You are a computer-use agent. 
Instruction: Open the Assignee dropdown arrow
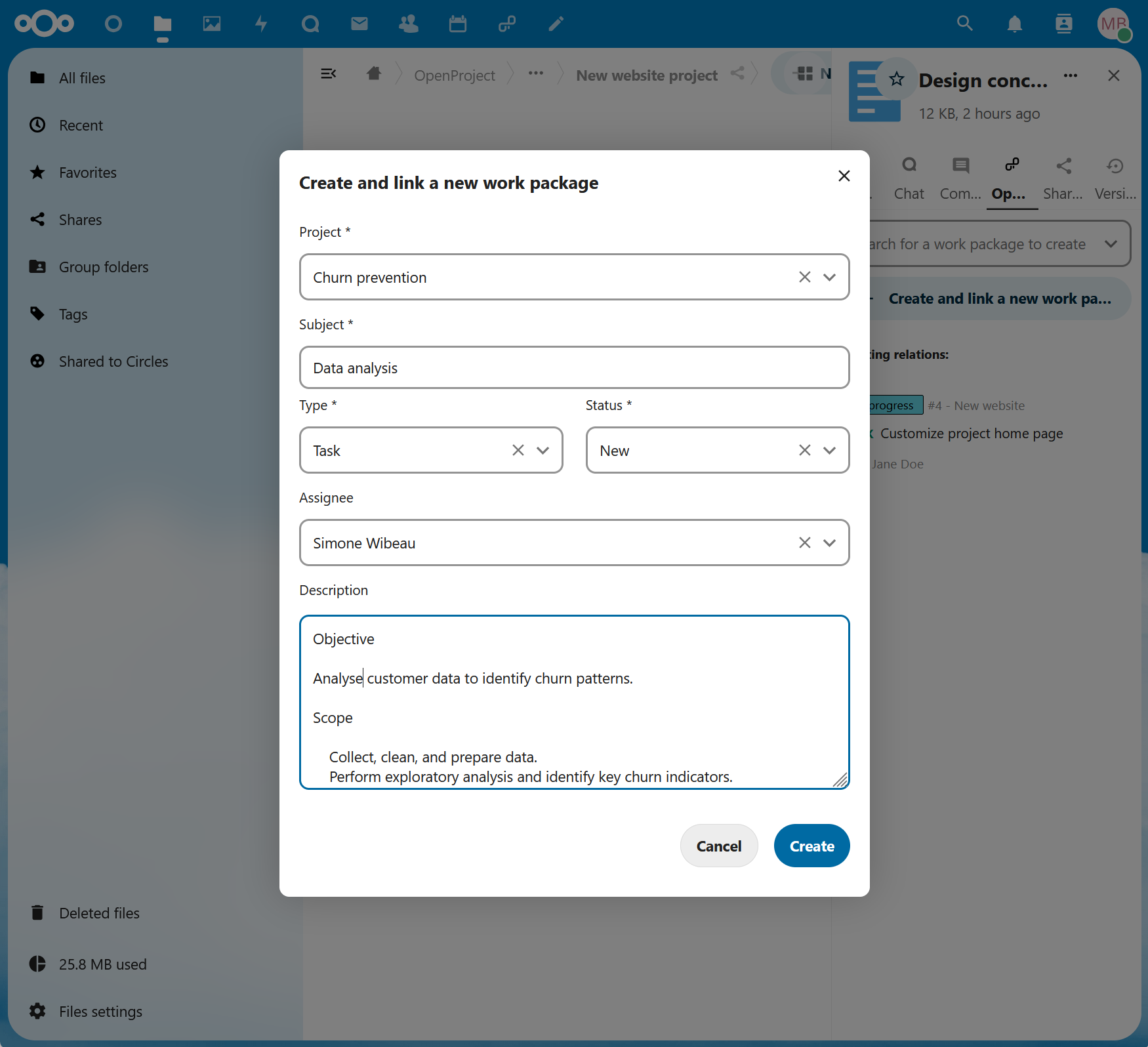click(830, 543)
